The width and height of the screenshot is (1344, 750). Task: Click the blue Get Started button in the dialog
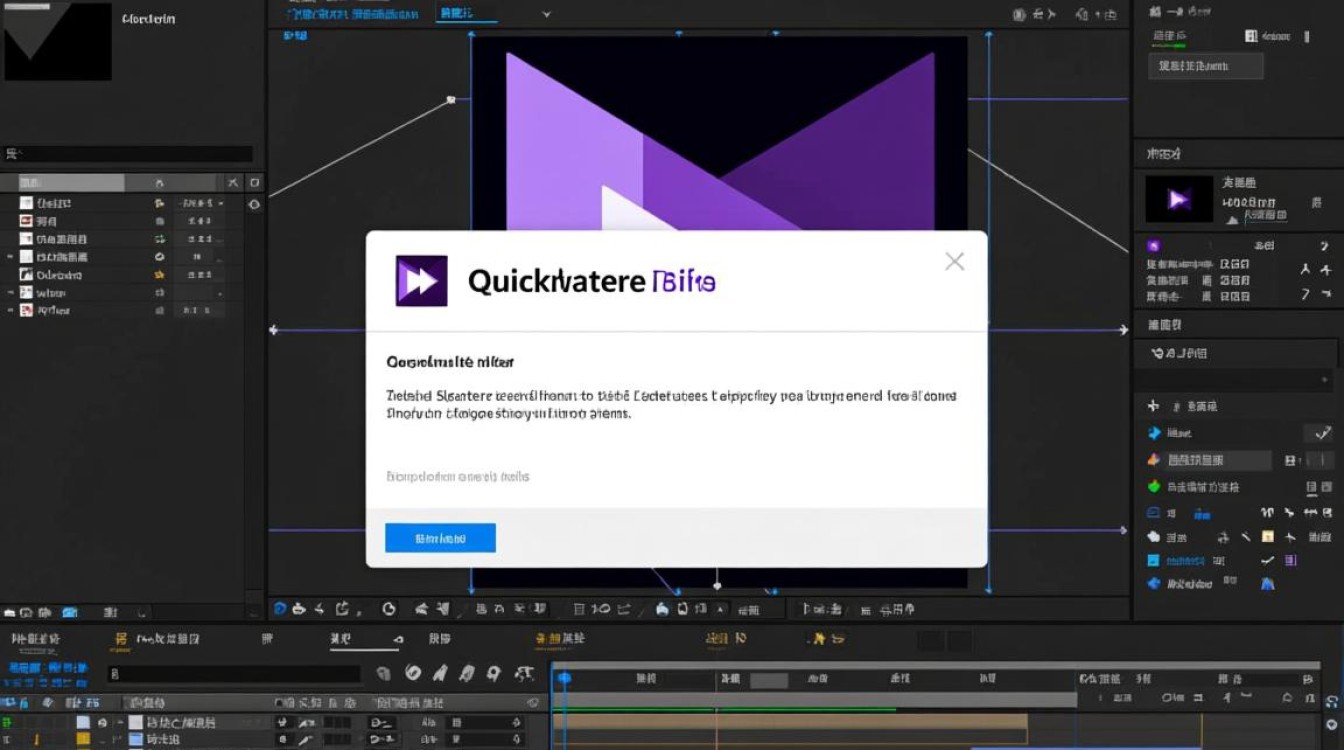[440, 537]
